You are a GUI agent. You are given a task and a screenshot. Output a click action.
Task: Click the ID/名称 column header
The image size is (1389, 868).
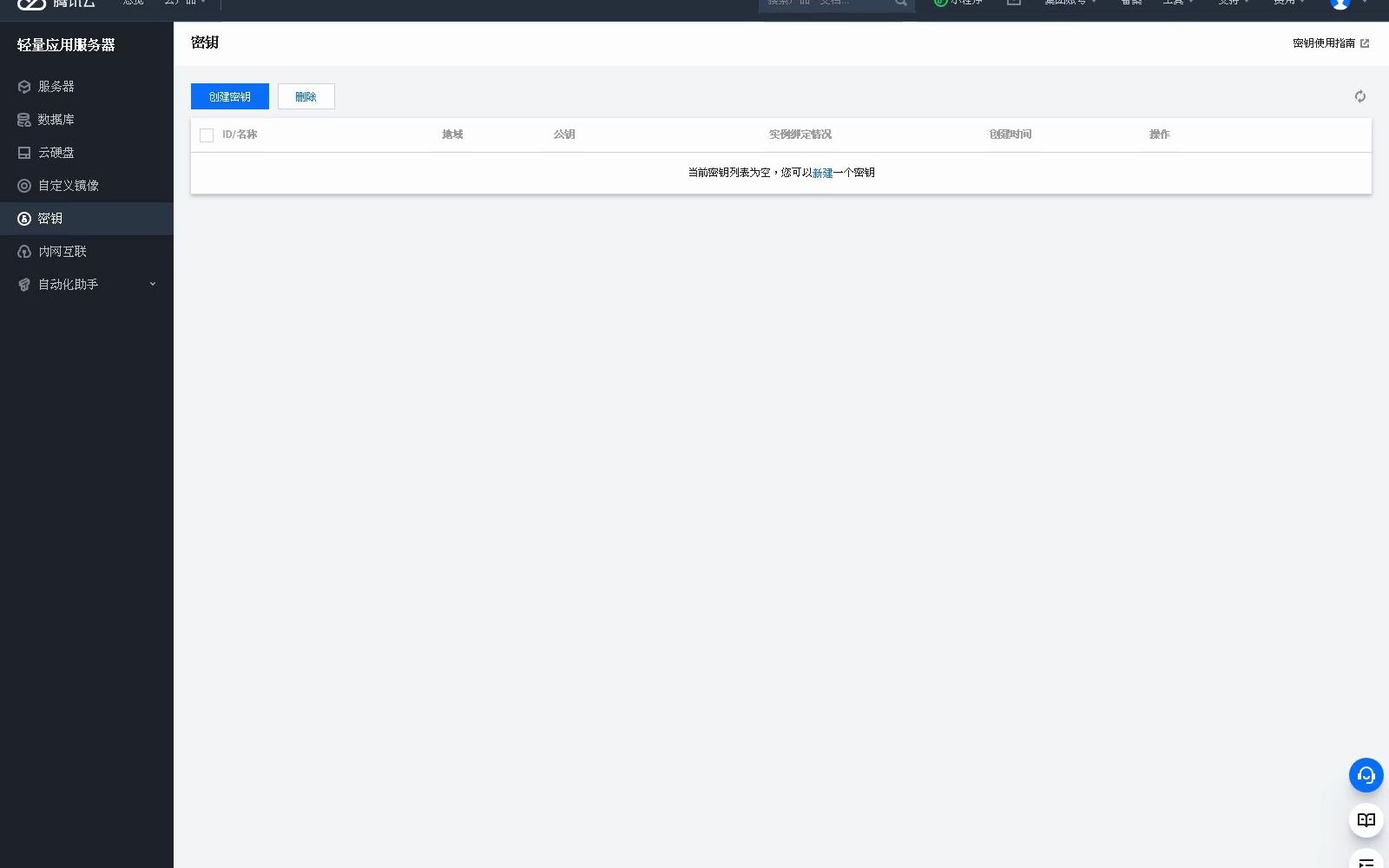pyautogui.click(x=240, y=135)
